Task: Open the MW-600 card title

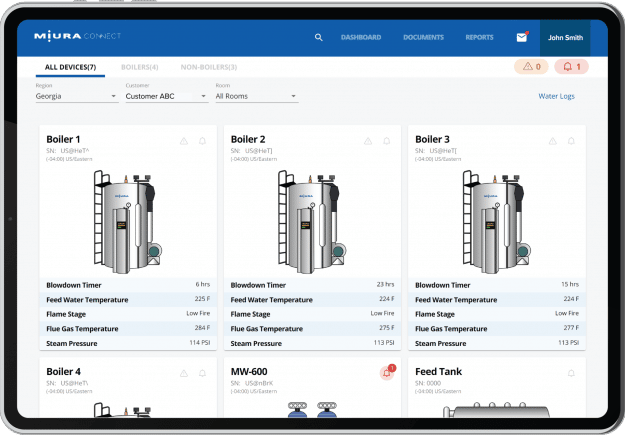Action: pyautogui.click(x=249, y=372)
